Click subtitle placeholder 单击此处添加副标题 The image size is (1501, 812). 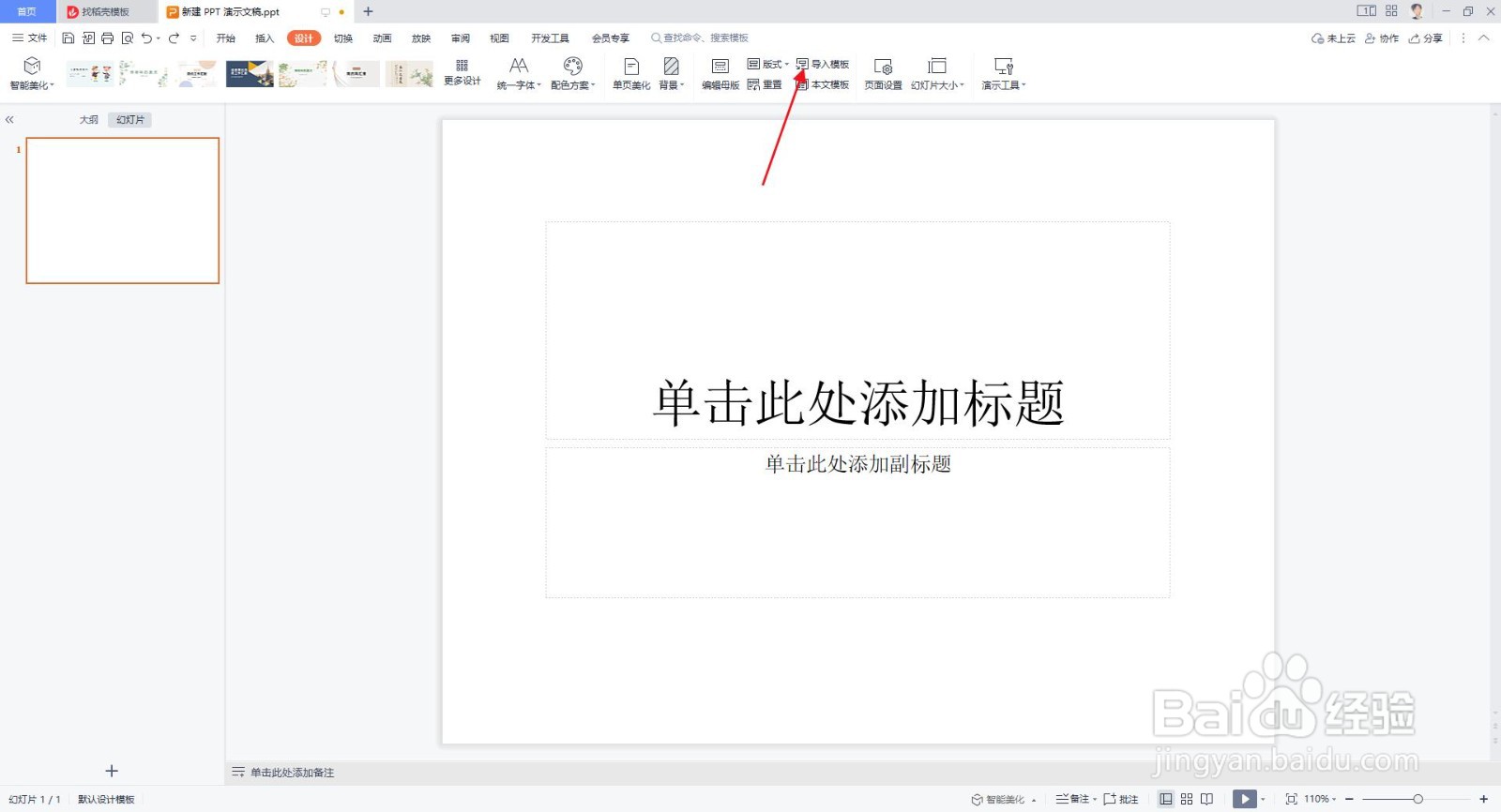click(x=858, y=464)
